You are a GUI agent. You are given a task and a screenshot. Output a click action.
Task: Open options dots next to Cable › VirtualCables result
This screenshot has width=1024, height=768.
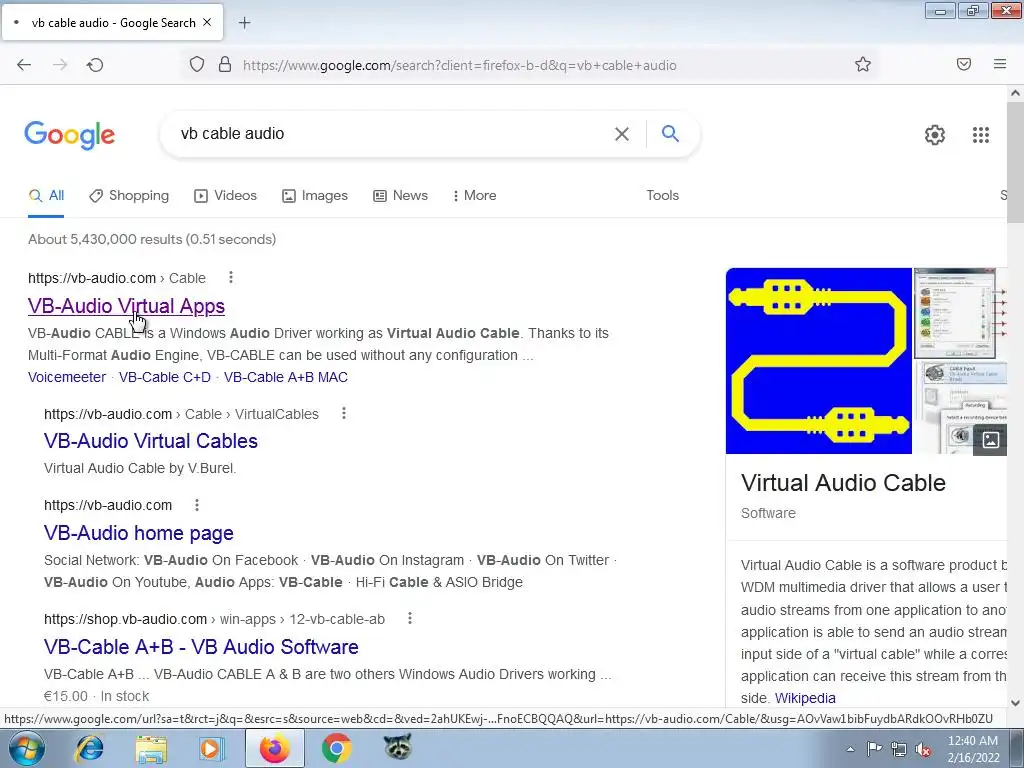(x=344, y=413)
